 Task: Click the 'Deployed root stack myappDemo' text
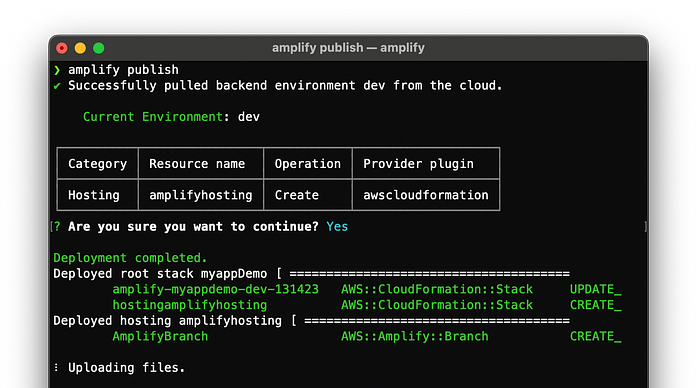(x=160, y=273)
